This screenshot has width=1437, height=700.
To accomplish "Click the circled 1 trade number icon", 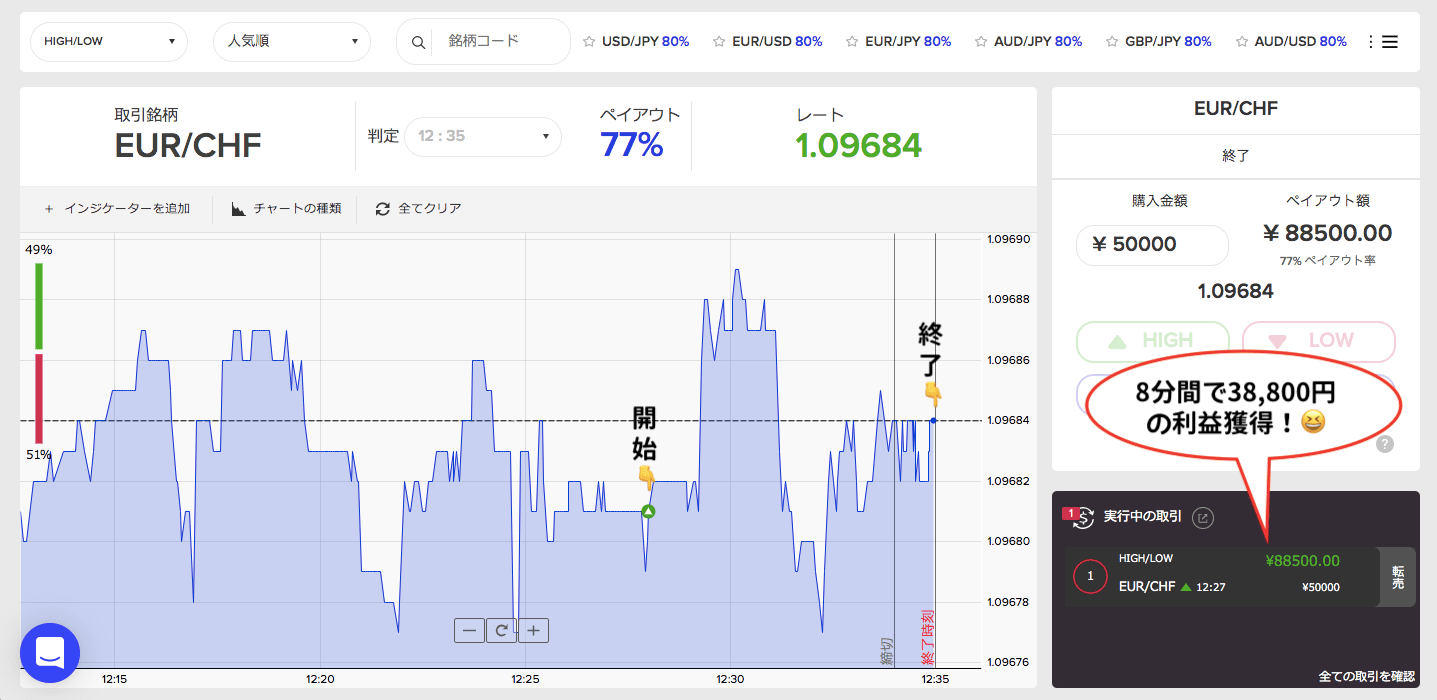I will click(x=1090, y=576).
